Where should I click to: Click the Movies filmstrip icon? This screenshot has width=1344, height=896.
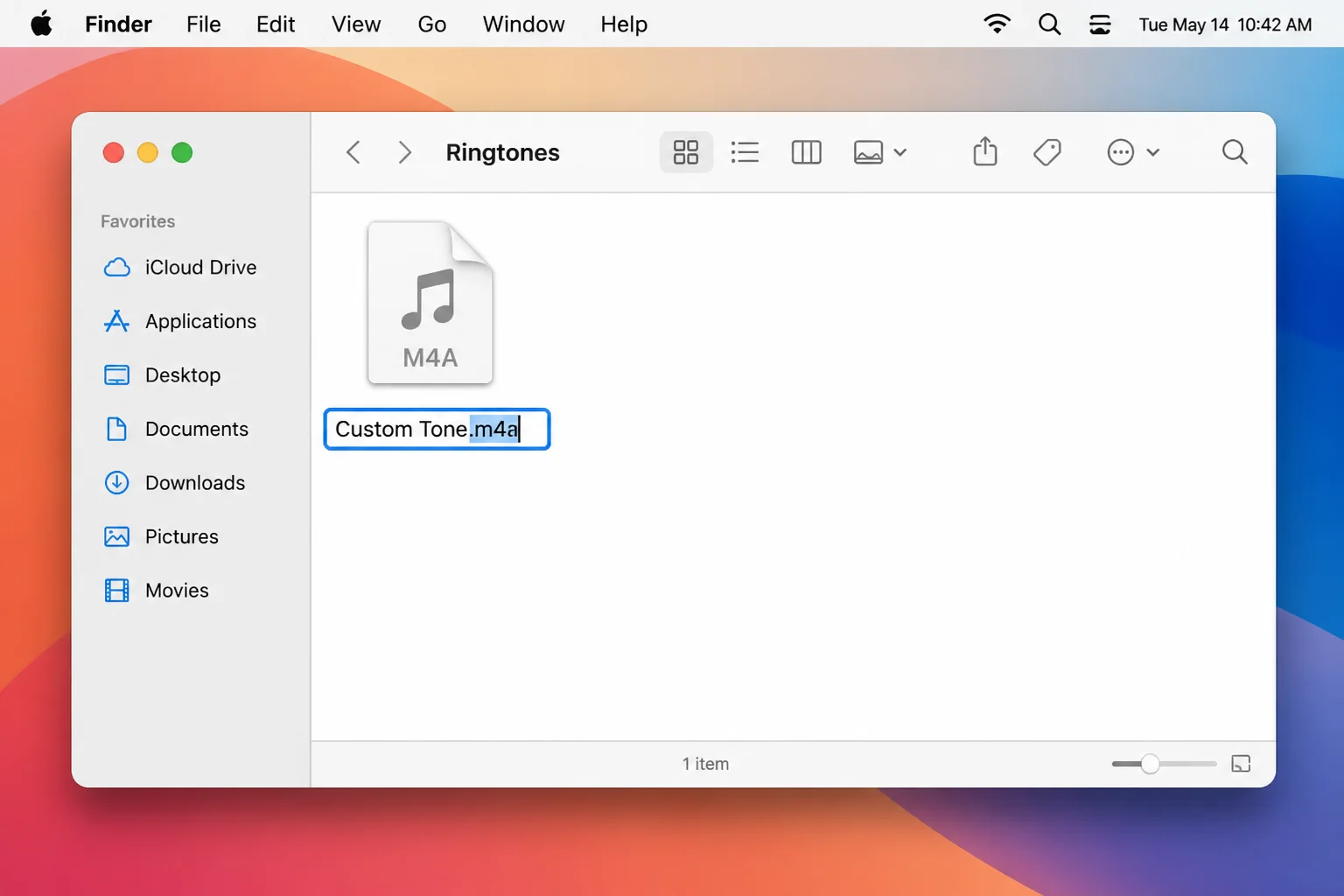pos(116,591)
